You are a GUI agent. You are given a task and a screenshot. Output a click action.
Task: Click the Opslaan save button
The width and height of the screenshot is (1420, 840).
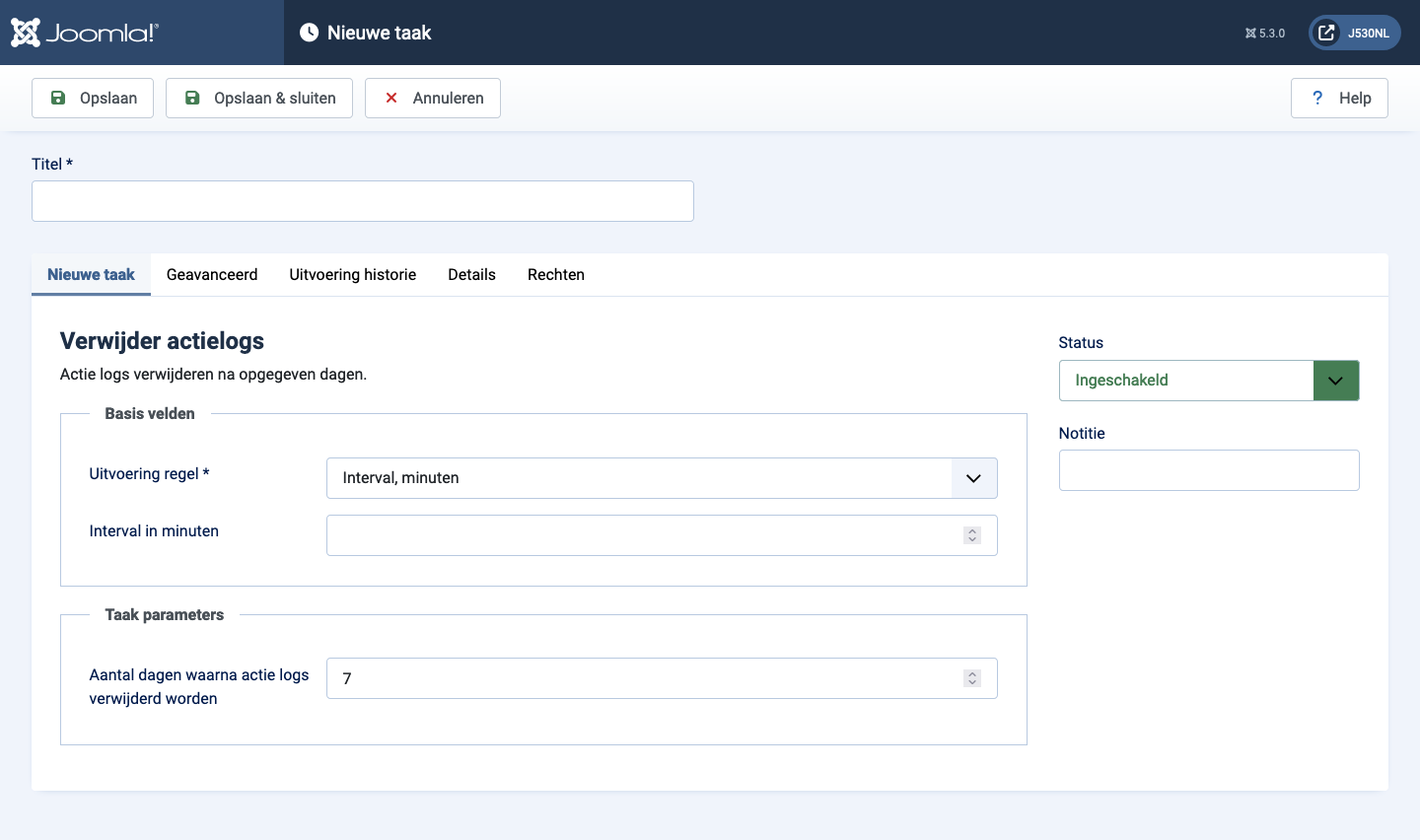pyautogui.click(x=93, y=98)
